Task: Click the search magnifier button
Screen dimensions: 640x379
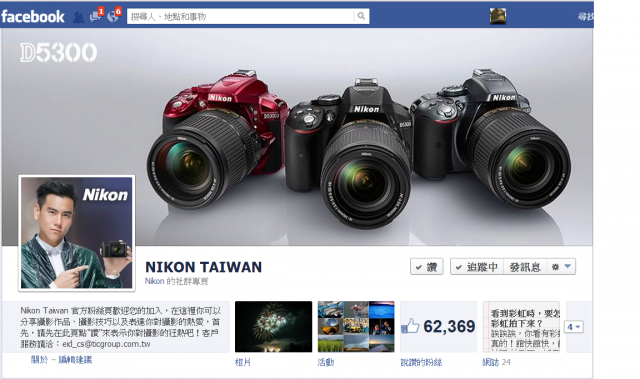Action: [x=361, y=16]
